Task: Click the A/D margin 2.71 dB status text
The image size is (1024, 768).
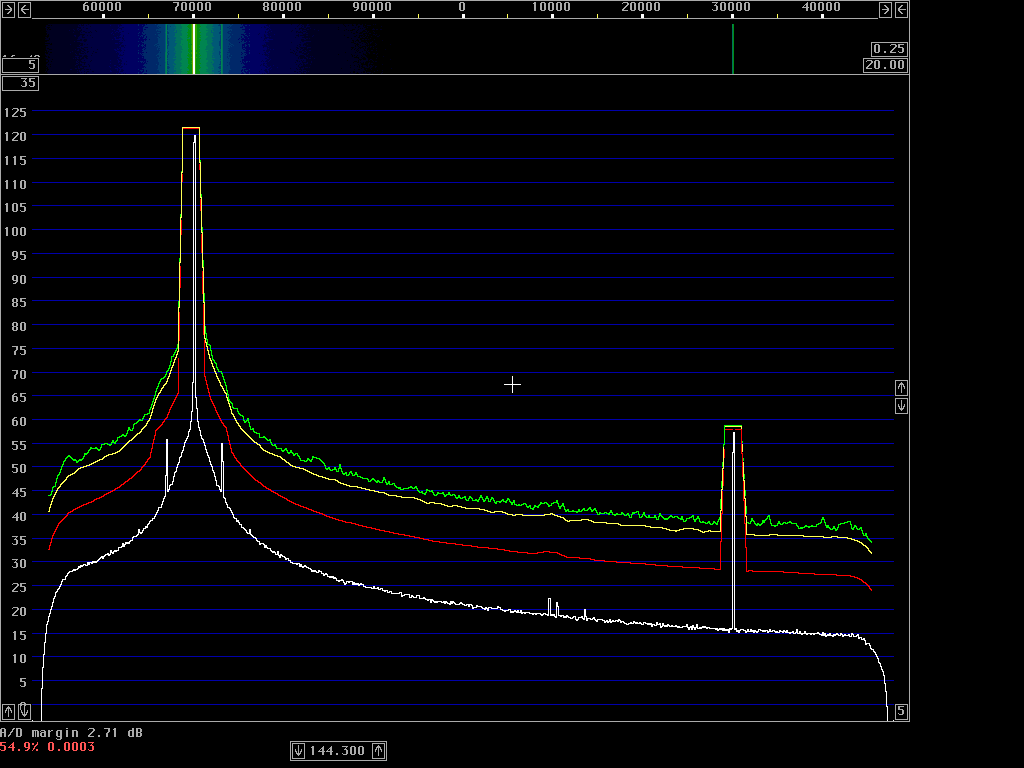Action: (71, 733)
